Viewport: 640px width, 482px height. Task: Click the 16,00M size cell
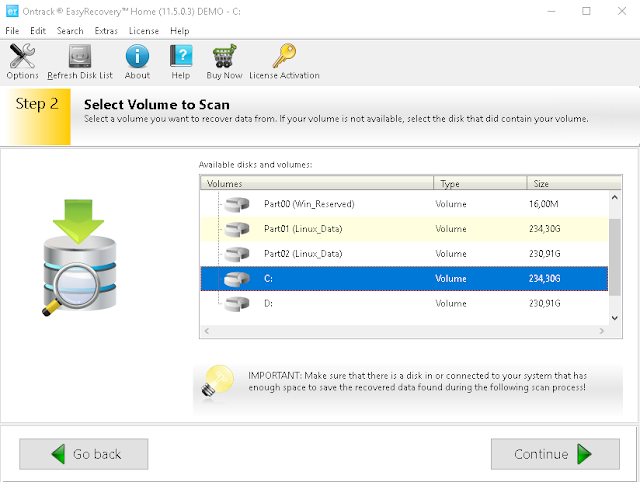pos(544,204)
